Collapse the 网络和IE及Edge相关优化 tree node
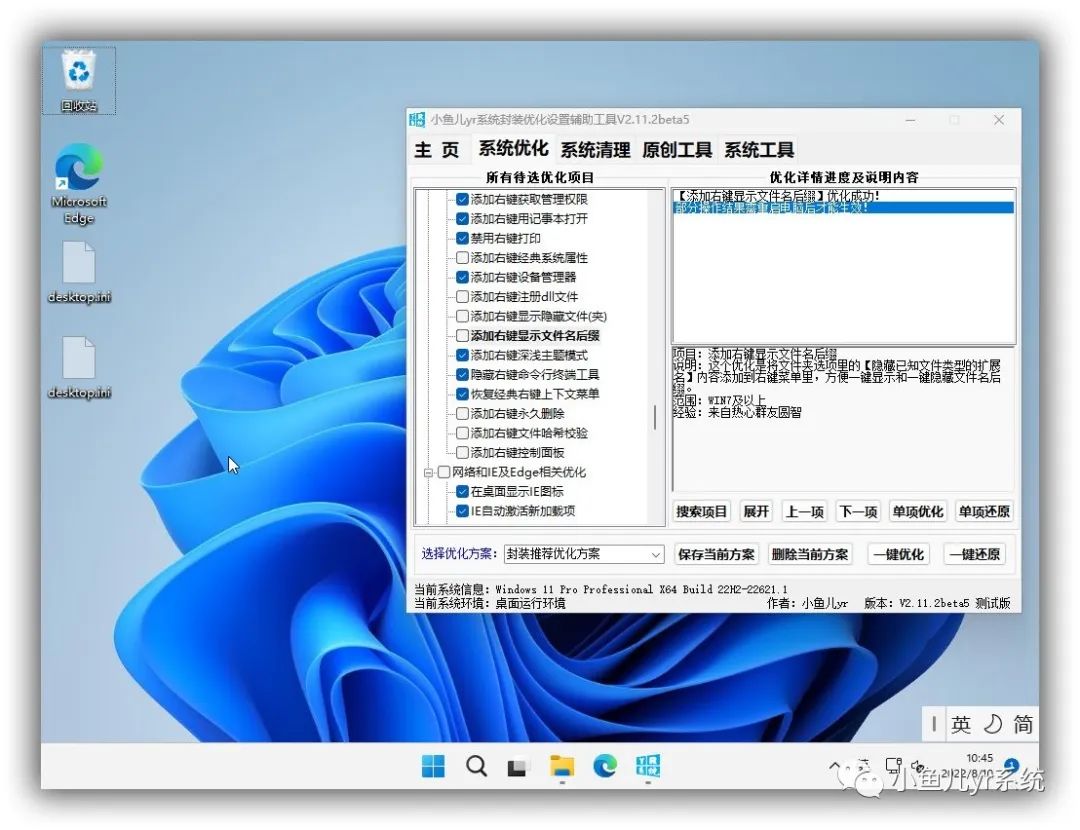Screen dimensions: 1080x830 pyautogui.click(x=428, y=473)
